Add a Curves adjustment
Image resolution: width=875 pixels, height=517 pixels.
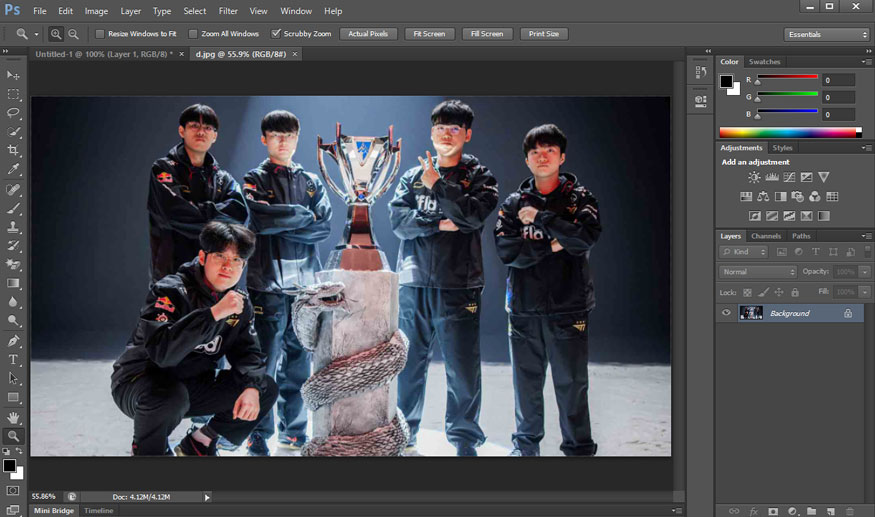[789, 178]
